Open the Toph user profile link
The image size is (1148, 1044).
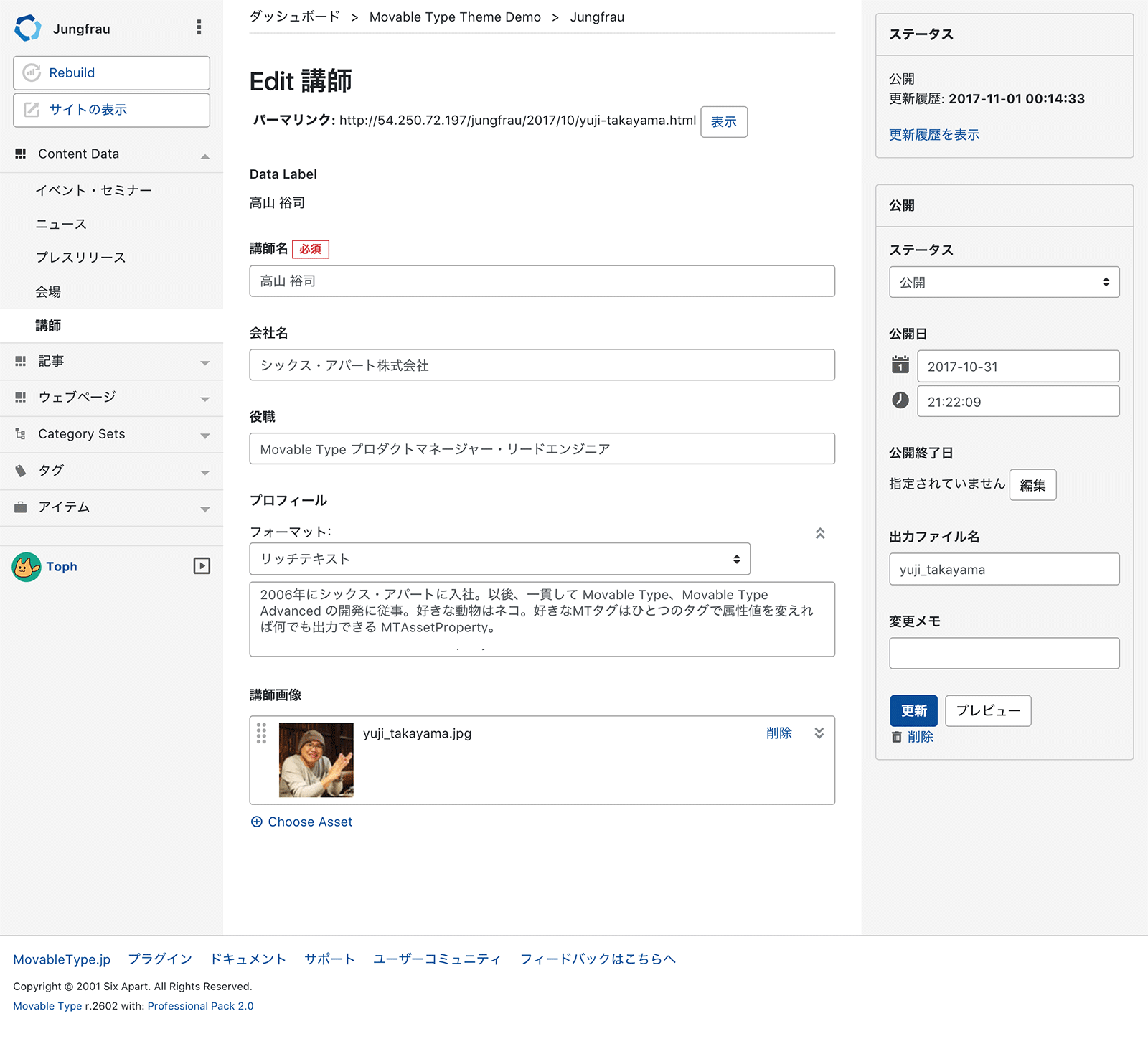pos(62,566)
